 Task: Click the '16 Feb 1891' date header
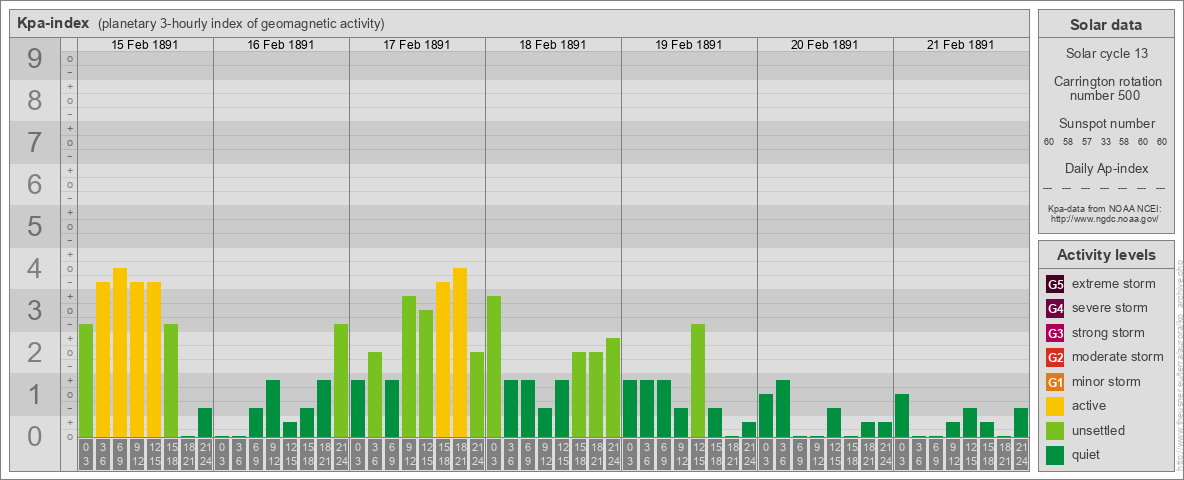coord(281,45)
